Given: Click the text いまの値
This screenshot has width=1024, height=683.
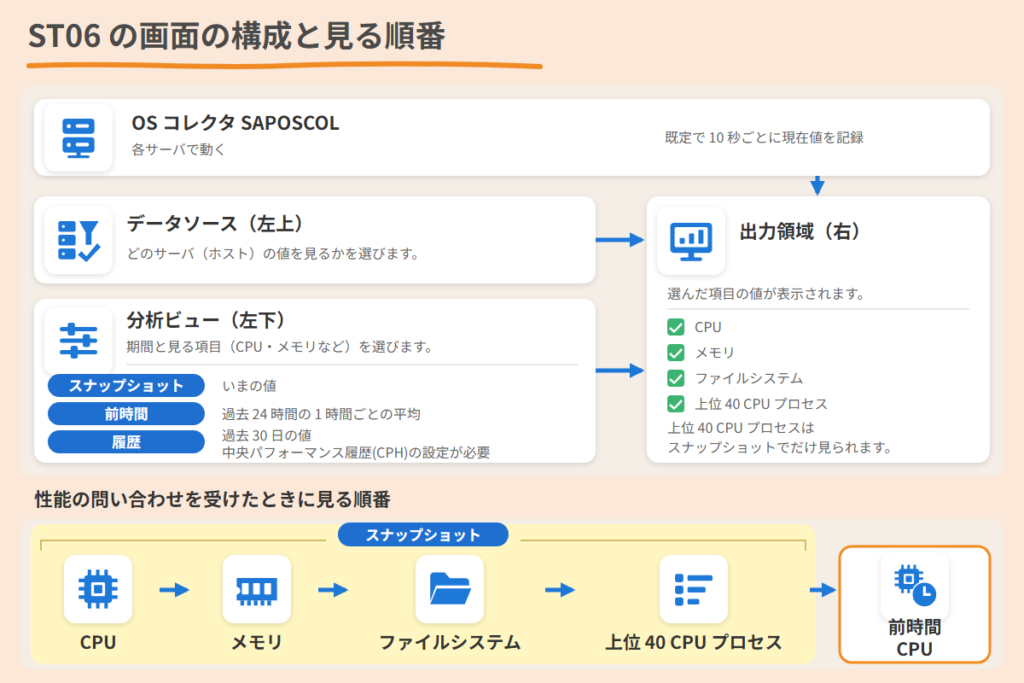Looking at the screenshot, I should pos(249,386).
